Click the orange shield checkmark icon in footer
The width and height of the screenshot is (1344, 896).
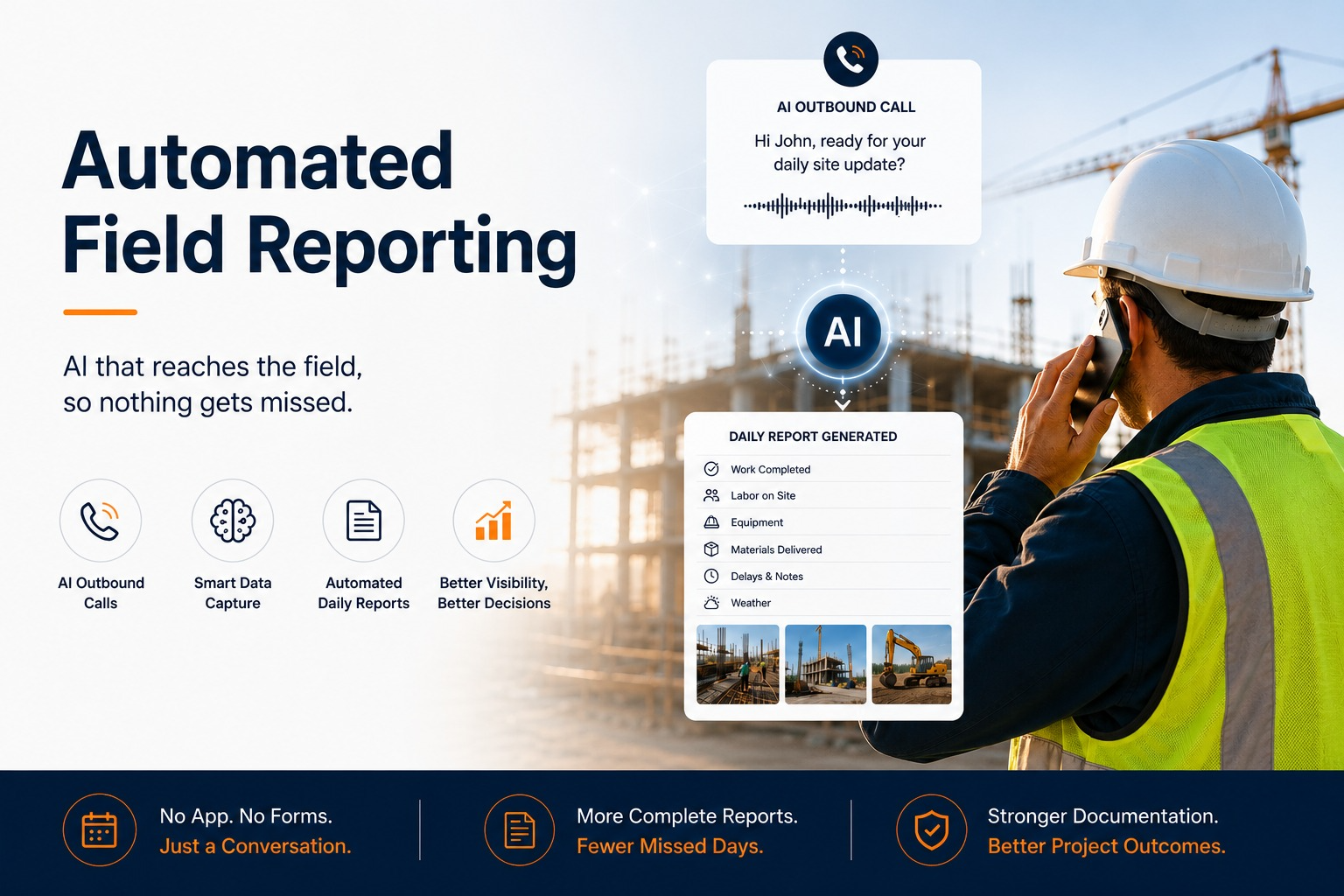[931, 829]
